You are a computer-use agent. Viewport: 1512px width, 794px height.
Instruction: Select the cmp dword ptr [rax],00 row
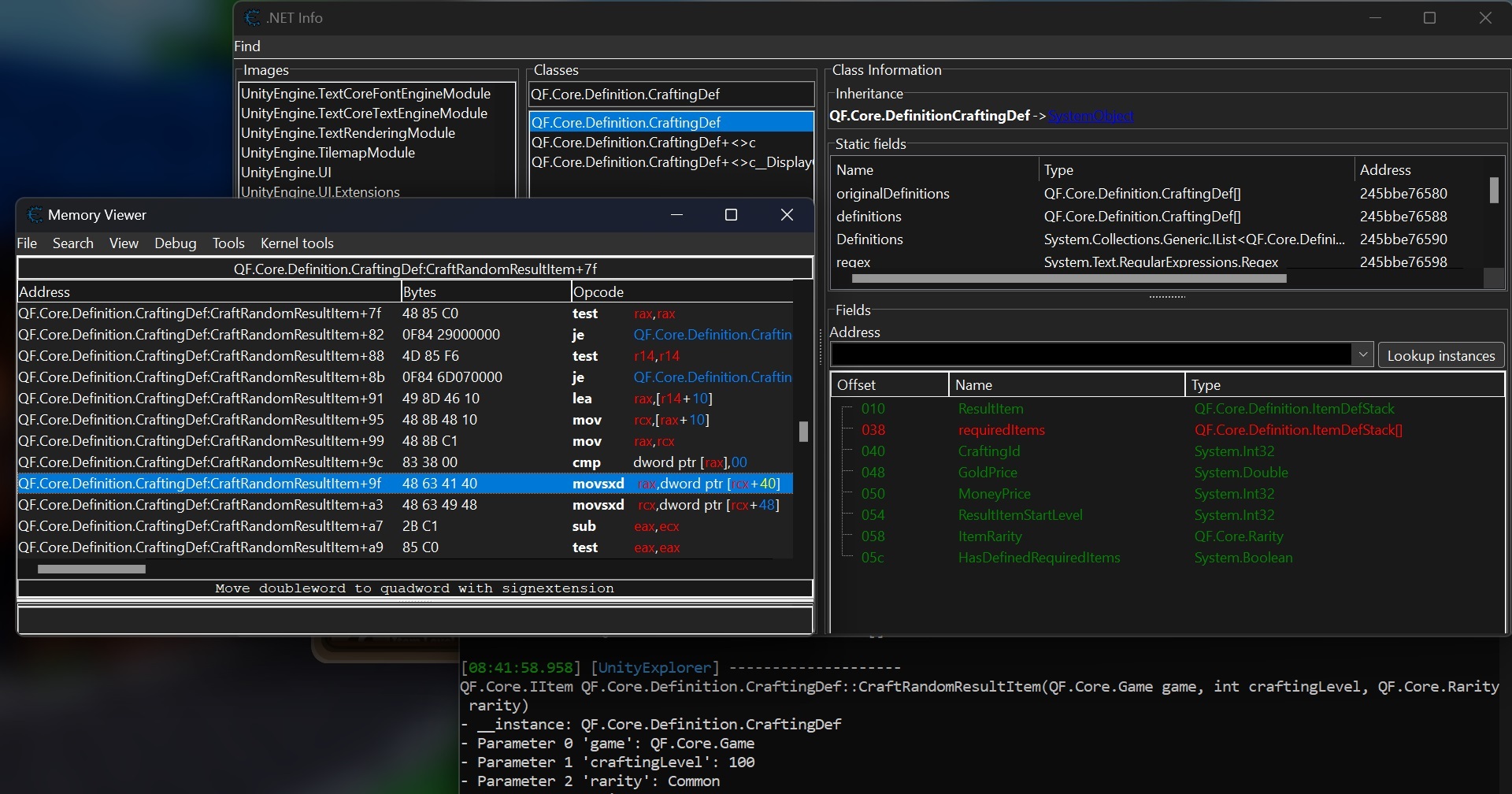tap(405, 462)
